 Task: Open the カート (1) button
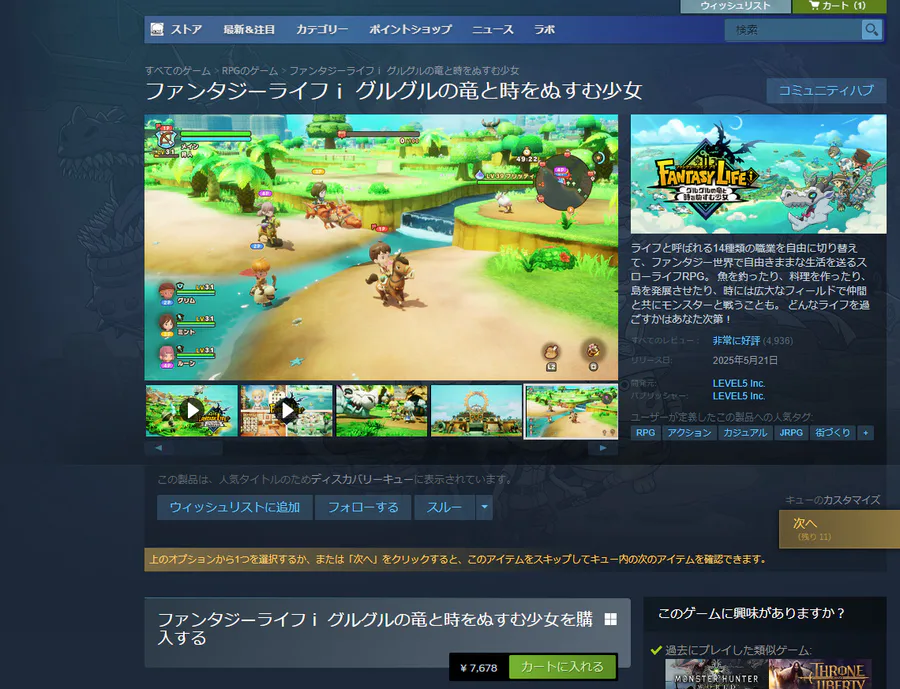[839, 6]
